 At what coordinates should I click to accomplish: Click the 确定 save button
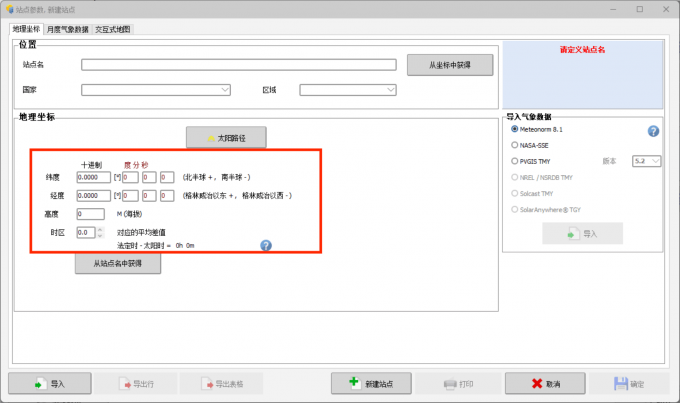629,383
